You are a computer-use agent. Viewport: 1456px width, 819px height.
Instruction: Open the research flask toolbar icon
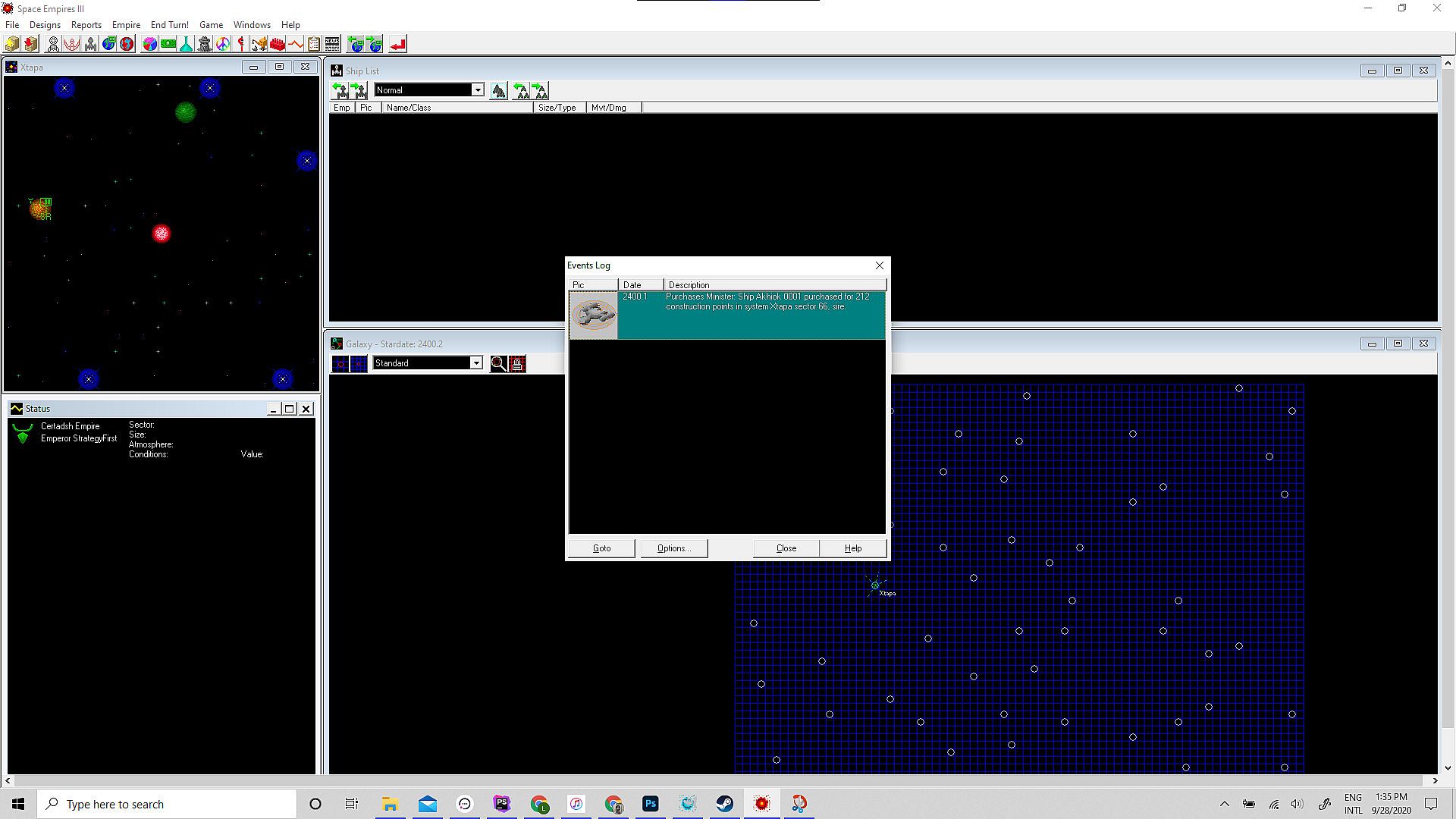(186, 44)
